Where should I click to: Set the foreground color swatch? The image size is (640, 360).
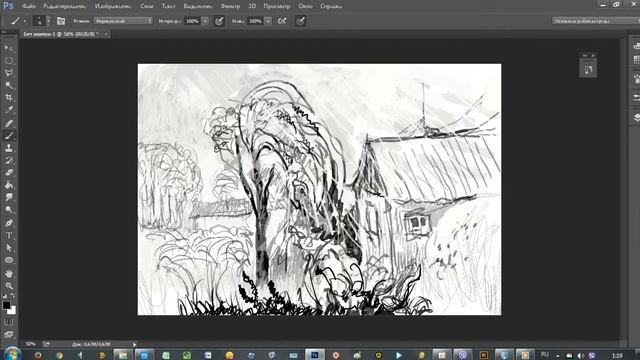[6, 305]
